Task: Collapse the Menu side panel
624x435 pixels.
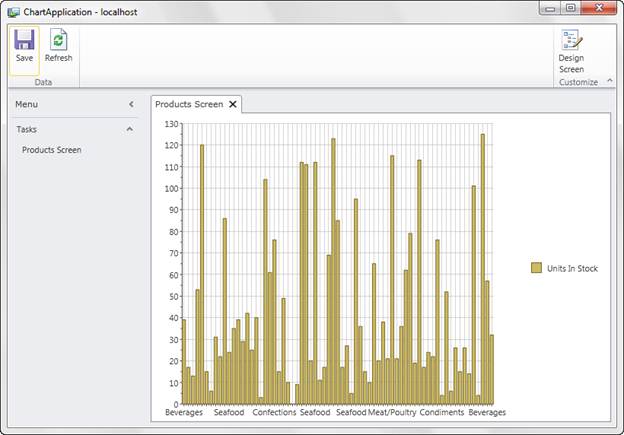Action: point(130,104)
